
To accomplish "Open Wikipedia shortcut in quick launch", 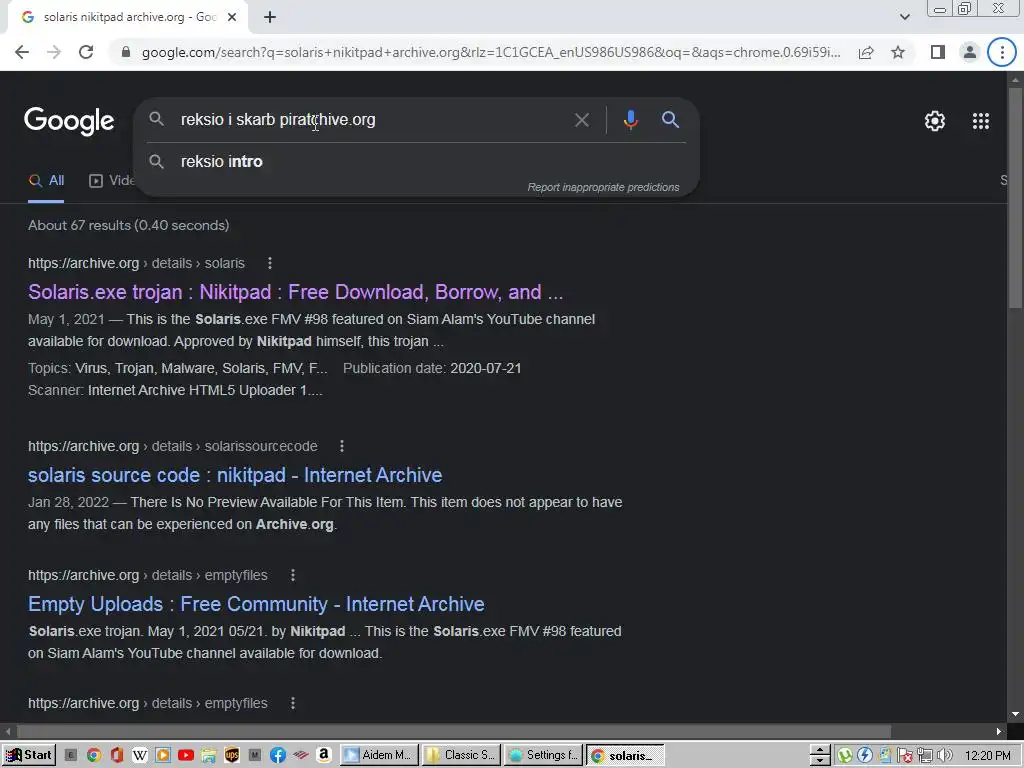I will (x=139, y=756).
